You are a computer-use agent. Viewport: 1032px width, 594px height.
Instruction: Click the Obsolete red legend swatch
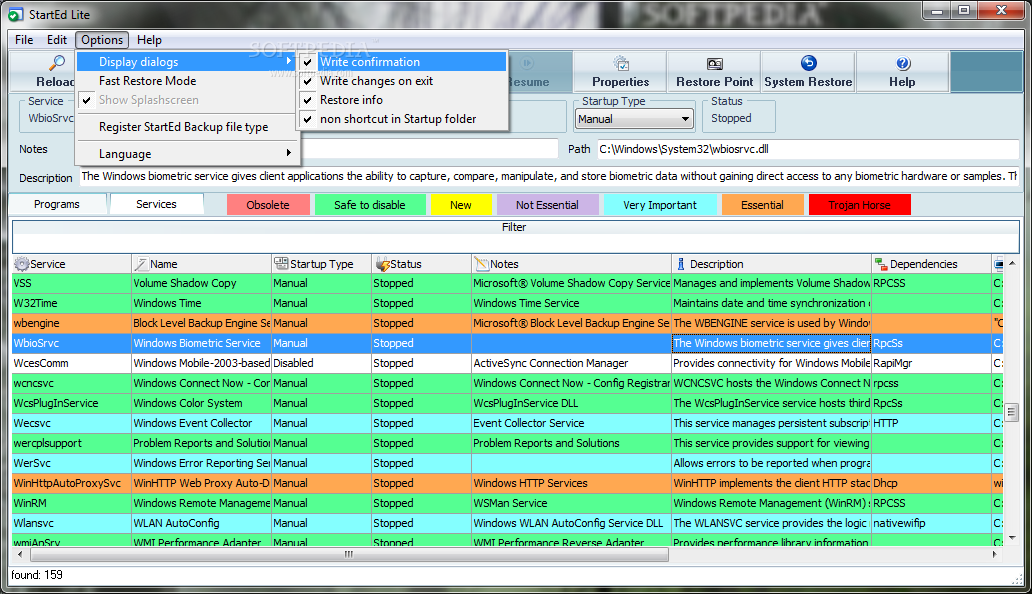click(x=268, y=205)
